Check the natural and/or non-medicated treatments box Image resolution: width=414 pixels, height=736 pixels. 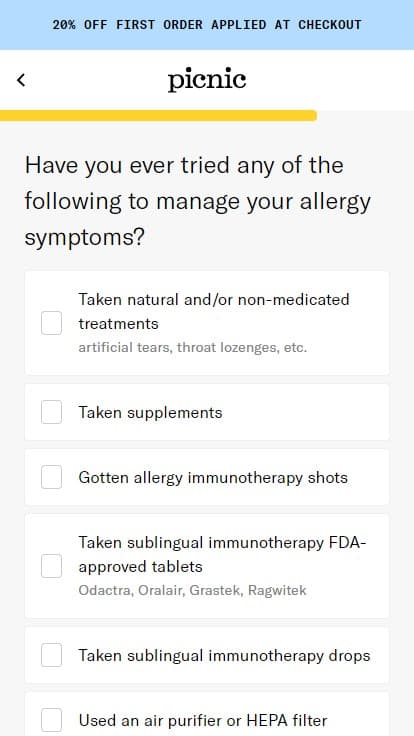[51, 323]
